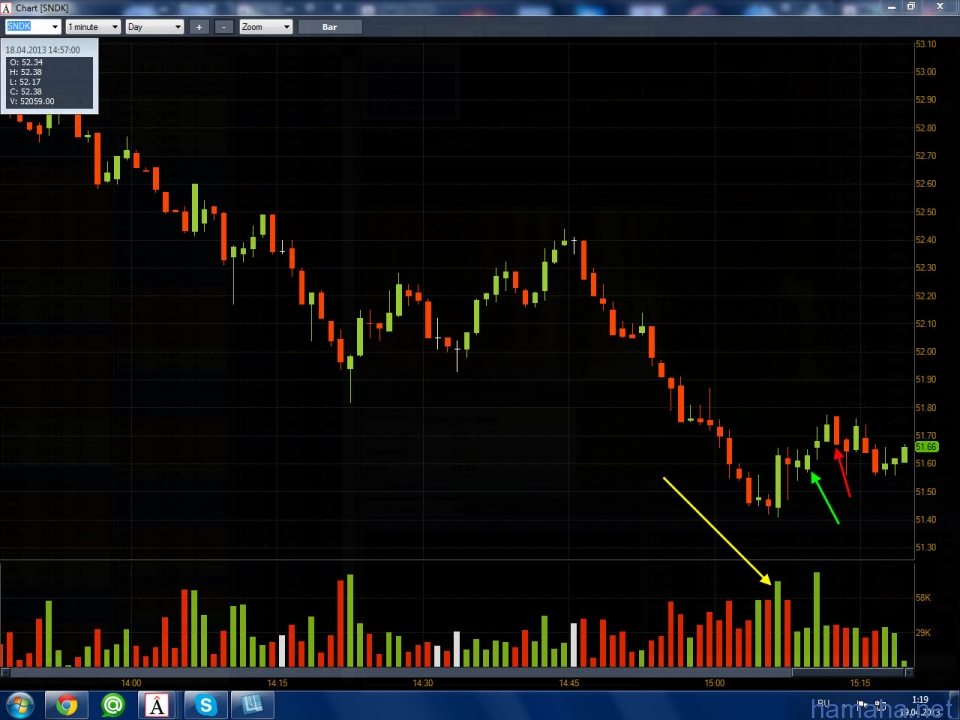
Task: Expand the 1 minute interval dropdown
Action: pyautogui.click(x=114, y=27)
